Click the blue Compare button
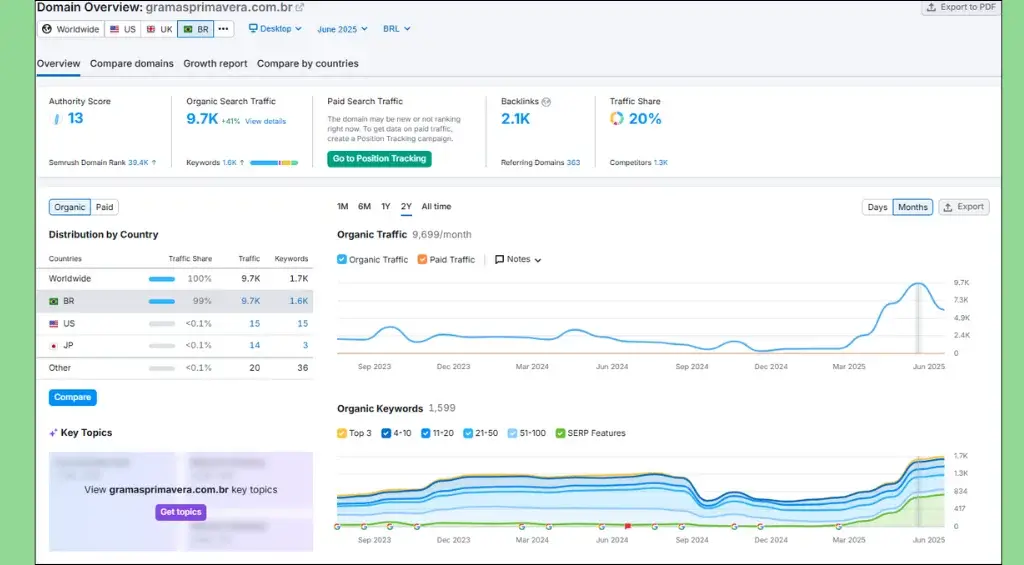 pyautogui.click(x=72, y=397)
